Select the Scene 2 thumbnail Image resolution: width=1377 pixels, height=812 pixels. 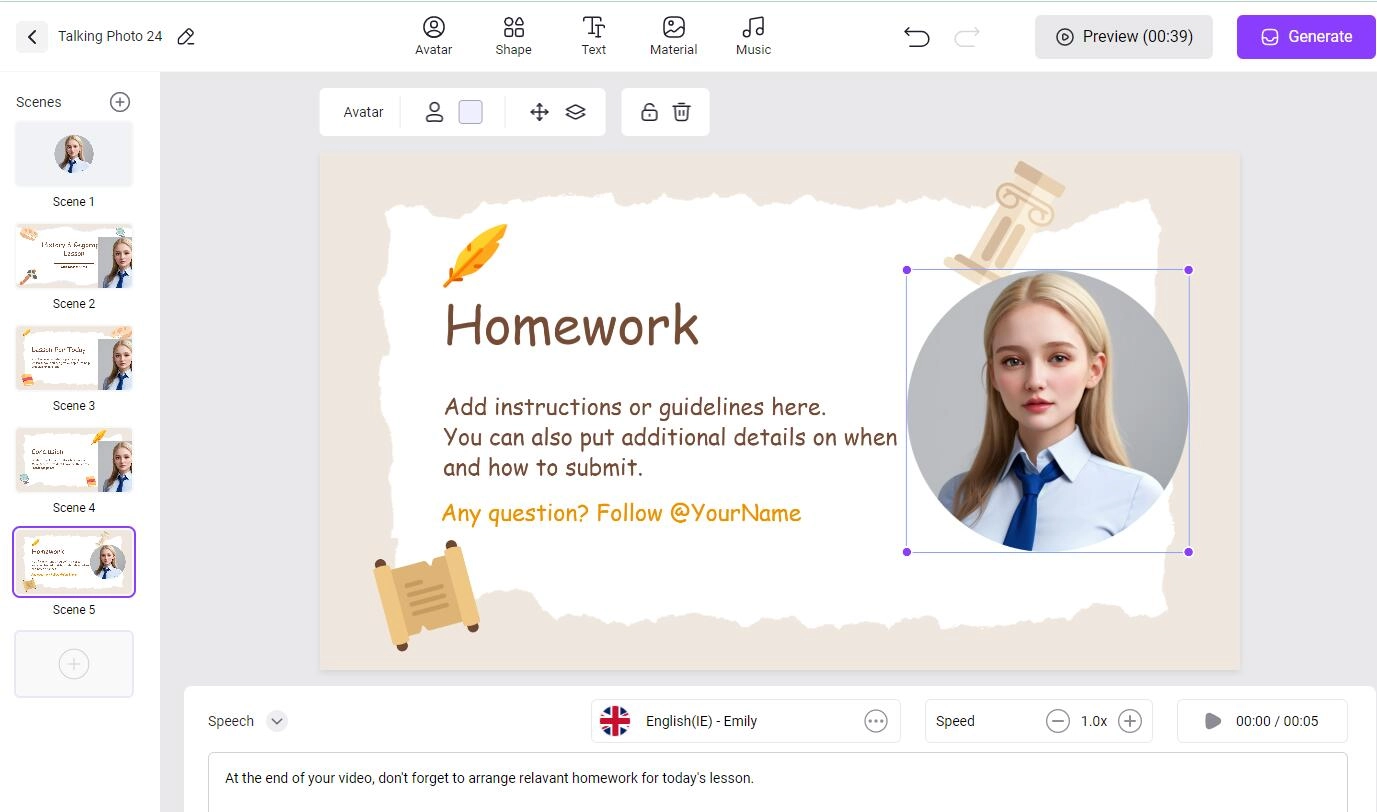pyautogui.click(x=73, y=255)
